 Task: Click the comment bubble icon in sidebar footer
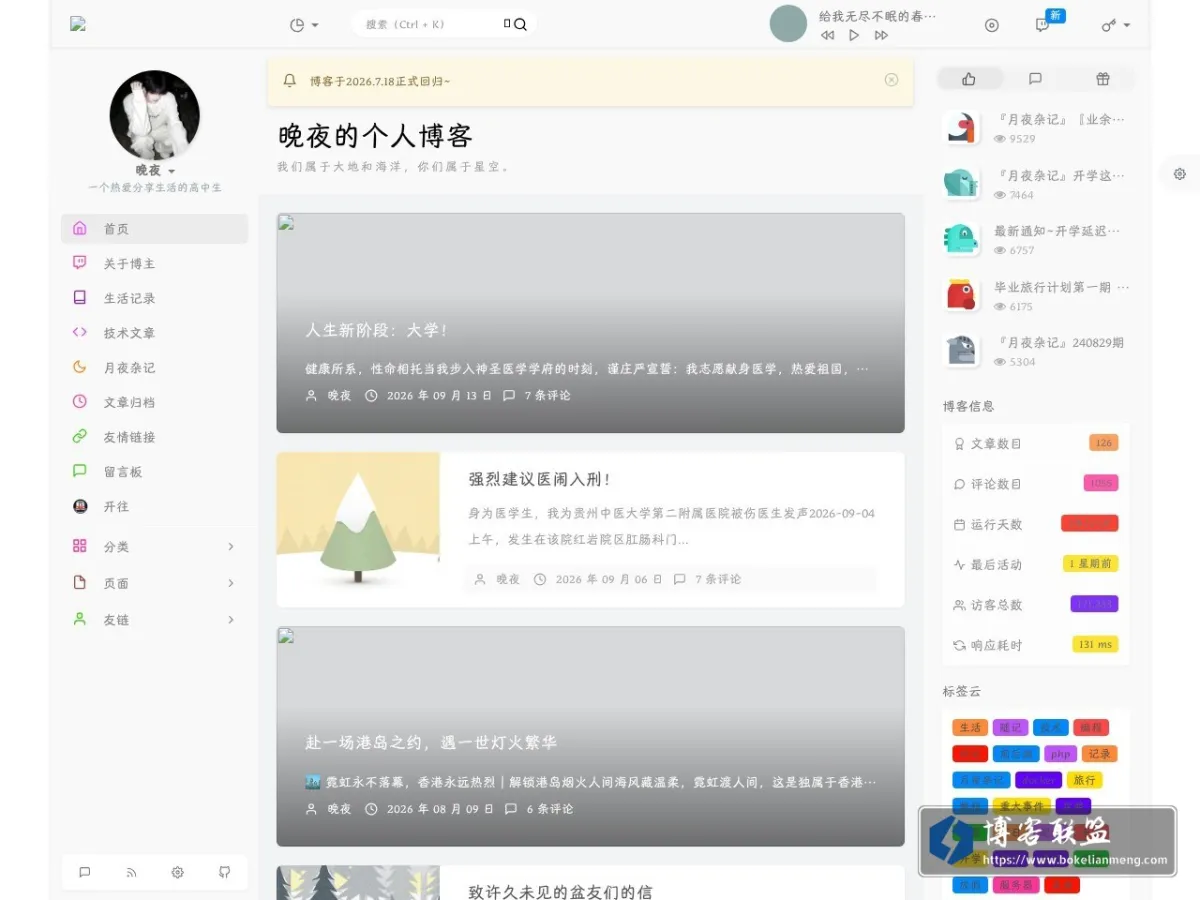click(85, 872)
